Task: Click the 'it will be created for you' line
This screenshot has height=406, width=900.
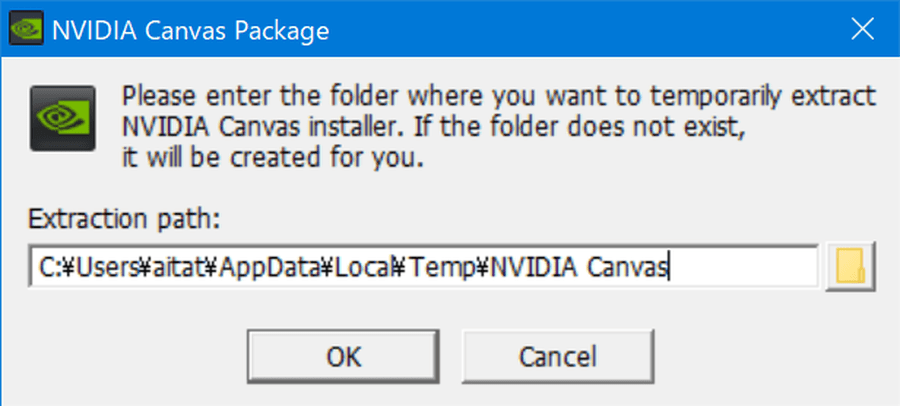Action: 270,158
